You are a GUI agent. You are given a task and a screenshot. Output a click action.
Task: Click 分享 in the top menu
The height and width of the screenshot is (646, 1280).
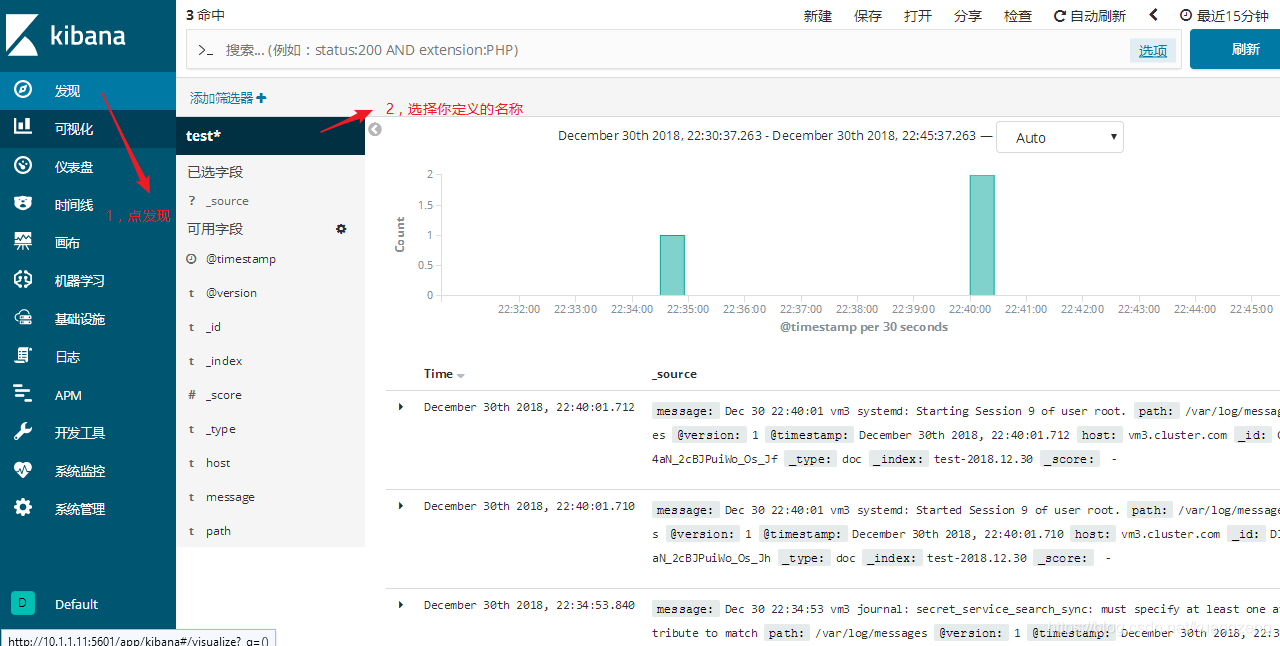click(x=968, y=16)
